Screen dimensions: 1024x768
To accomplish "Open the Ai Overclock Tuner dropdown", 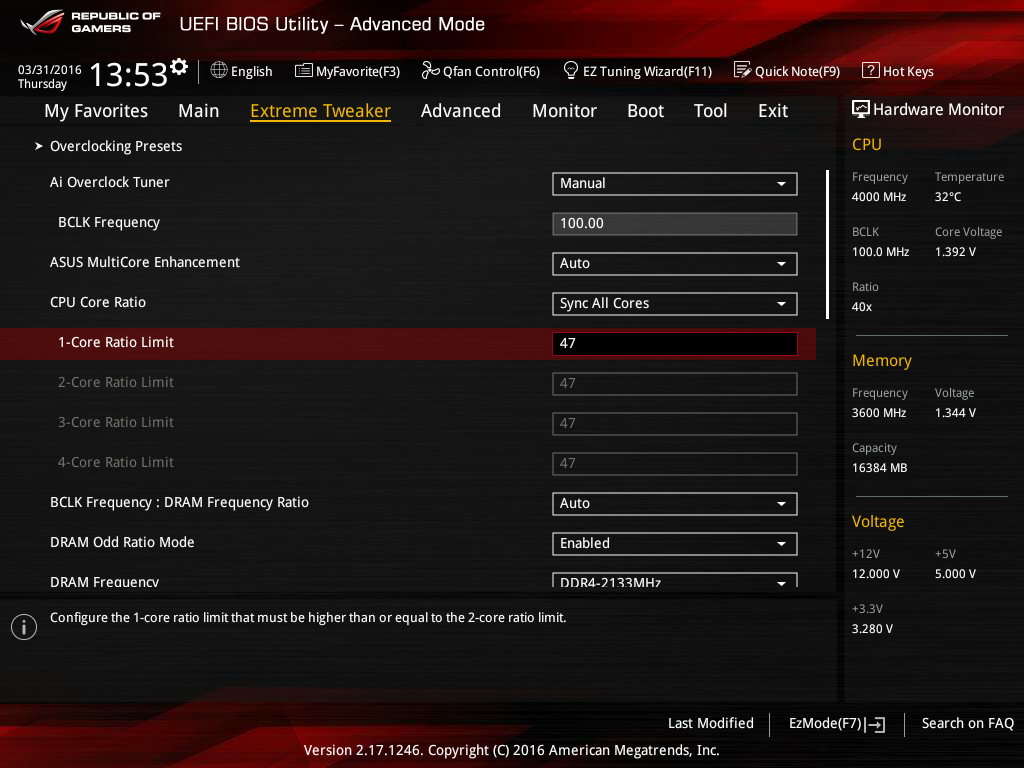I will 674,184.
